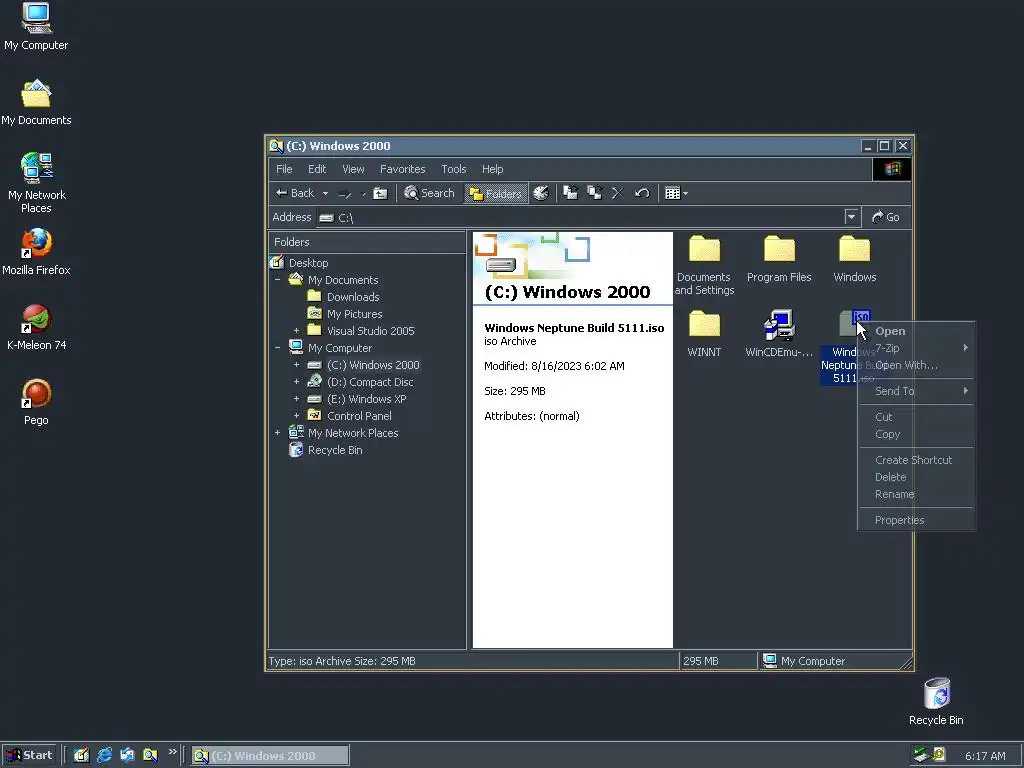Click the C:\ address field
Screen dimensions: 1024x768
(580, 217)
